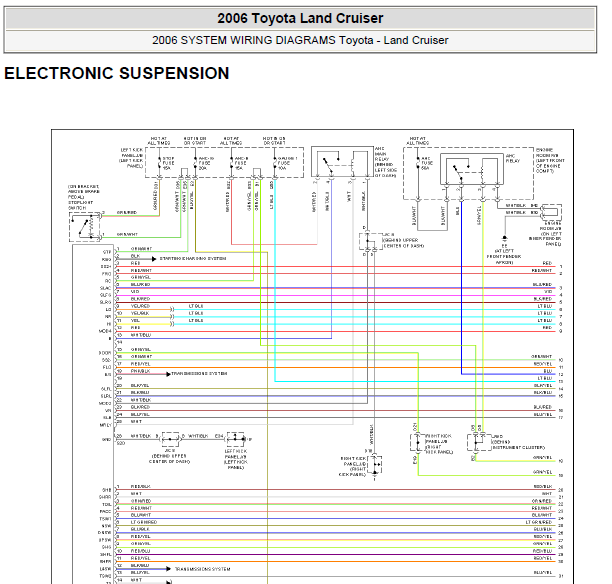Click the WHT/BLU wire label at pin 13
The width and height of the screenshot is (612, 584).
pos(141,335)
